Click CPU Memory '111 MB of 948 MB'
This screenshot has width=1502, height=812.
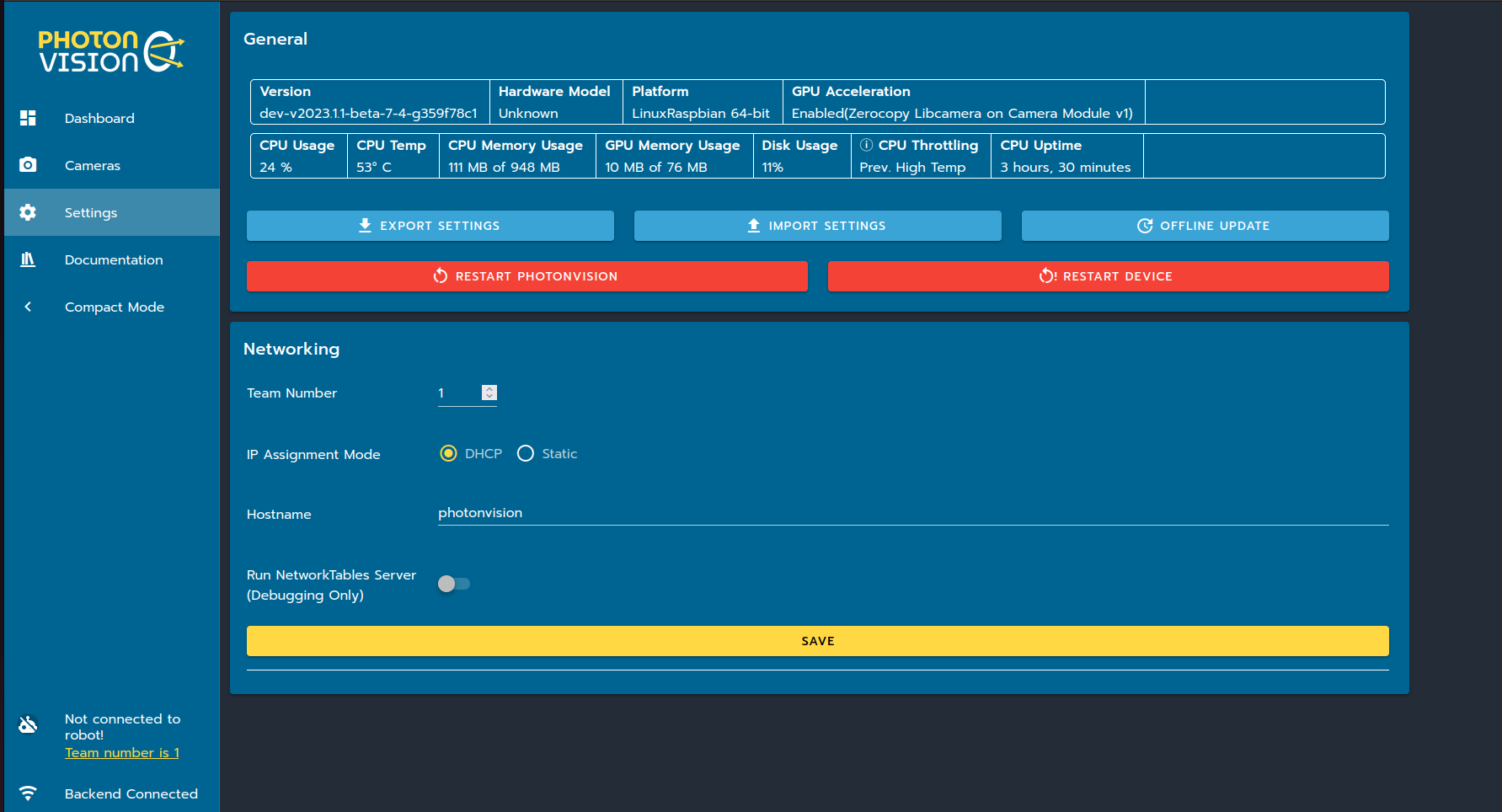click(x=504, y=168)
